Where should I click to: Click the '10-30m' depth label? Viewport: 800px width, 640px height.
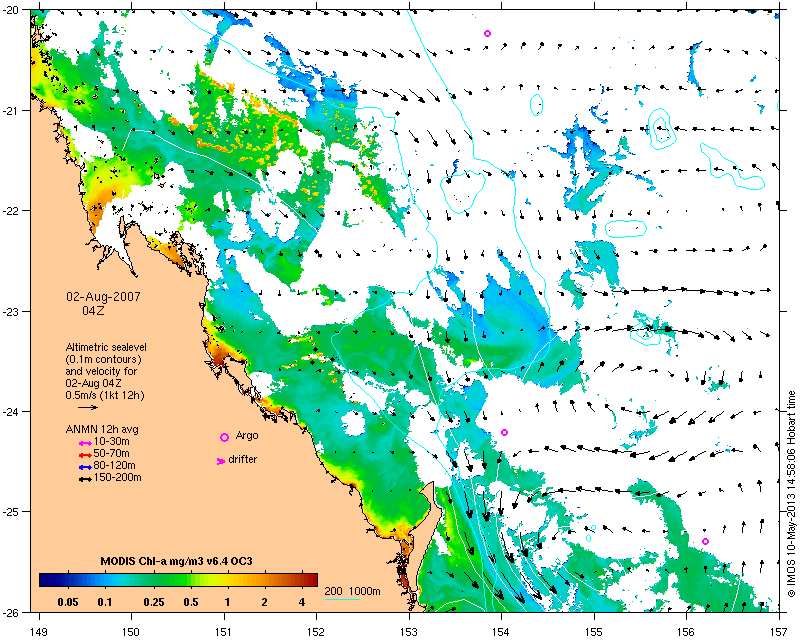click(111, 441)
